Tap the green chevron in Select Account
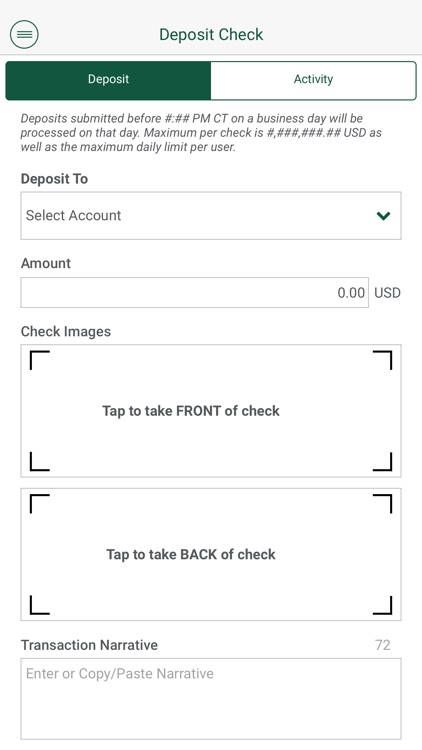Screen dimensions: 422x750 pos(383,216)
